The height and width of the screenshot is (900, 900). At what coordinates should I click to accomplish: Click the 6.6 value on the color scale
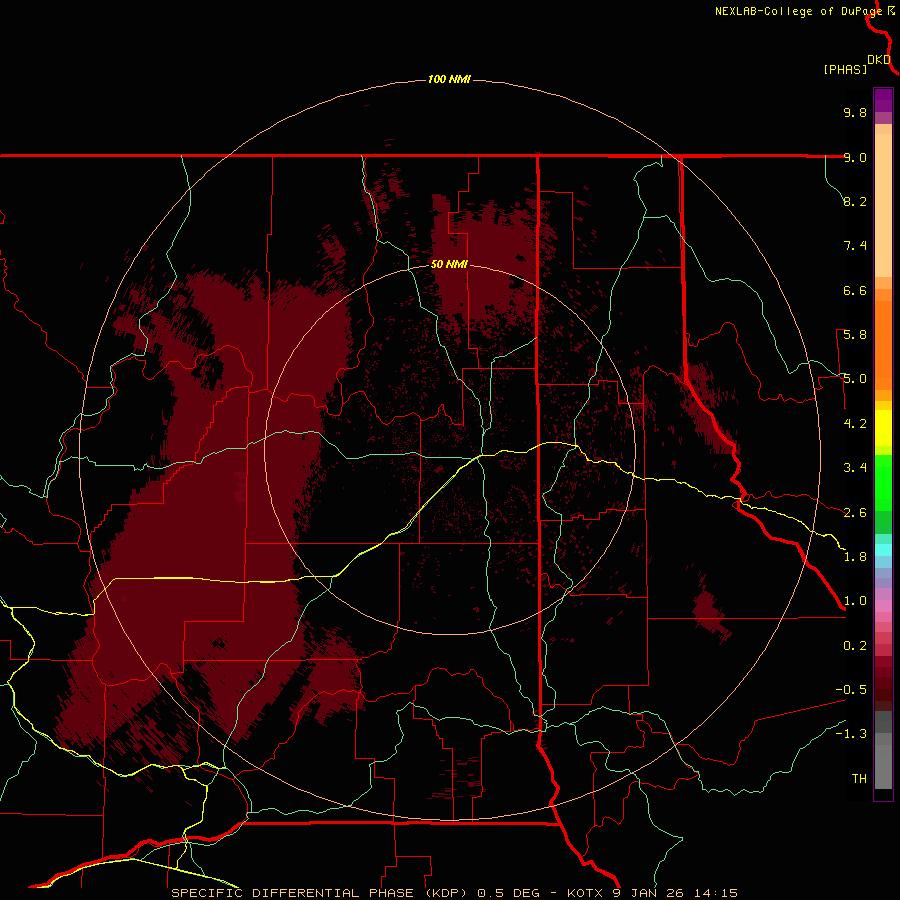(x=855, y=290)
